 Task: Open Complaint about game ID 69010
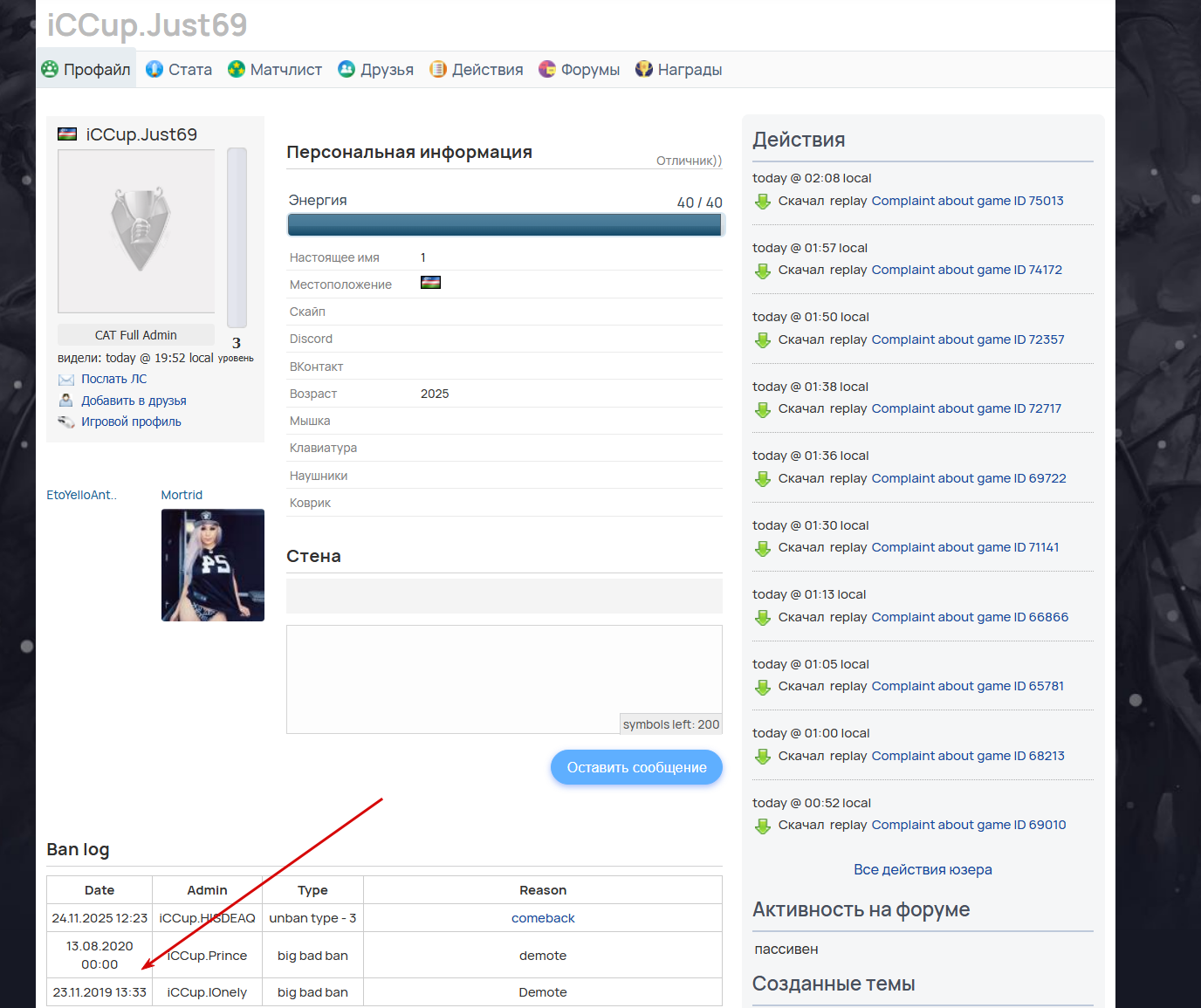tap(969, 825)
